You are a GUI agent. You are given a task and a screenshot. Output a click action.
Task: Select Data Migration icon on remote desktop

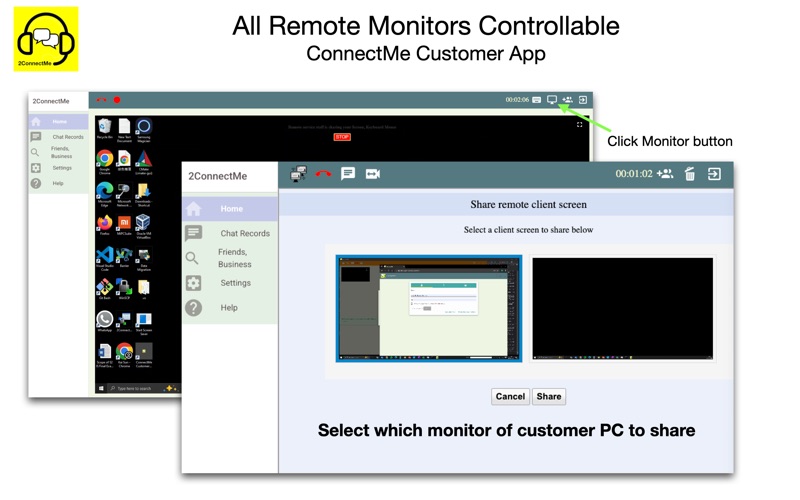coord(143,258)
